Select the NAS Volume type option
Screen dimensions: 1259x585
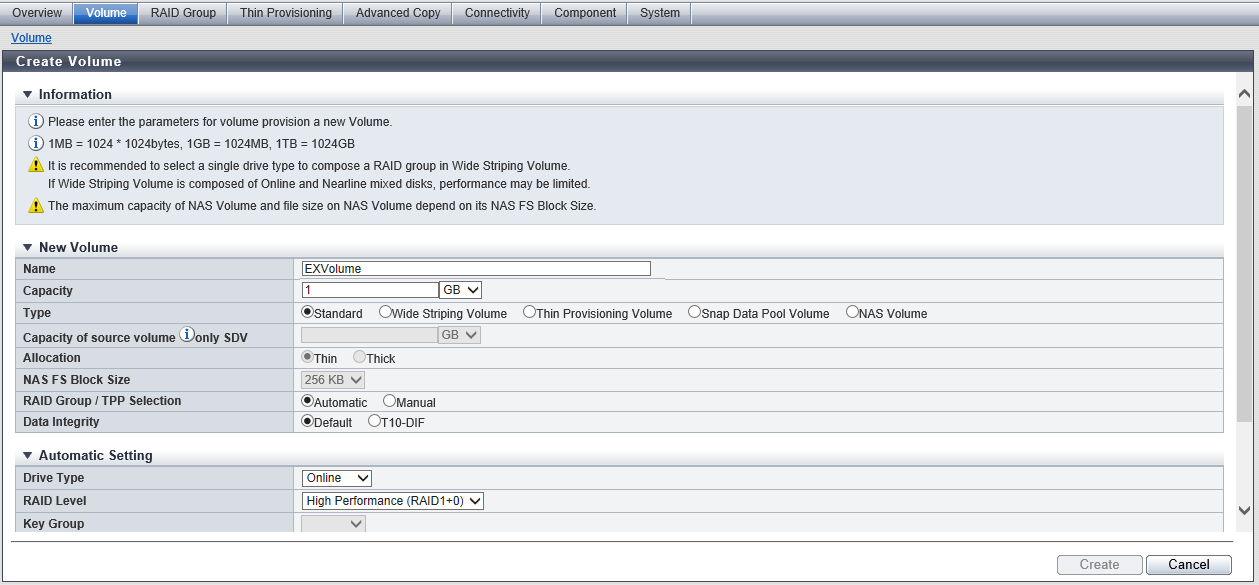[x=853, y=313]
